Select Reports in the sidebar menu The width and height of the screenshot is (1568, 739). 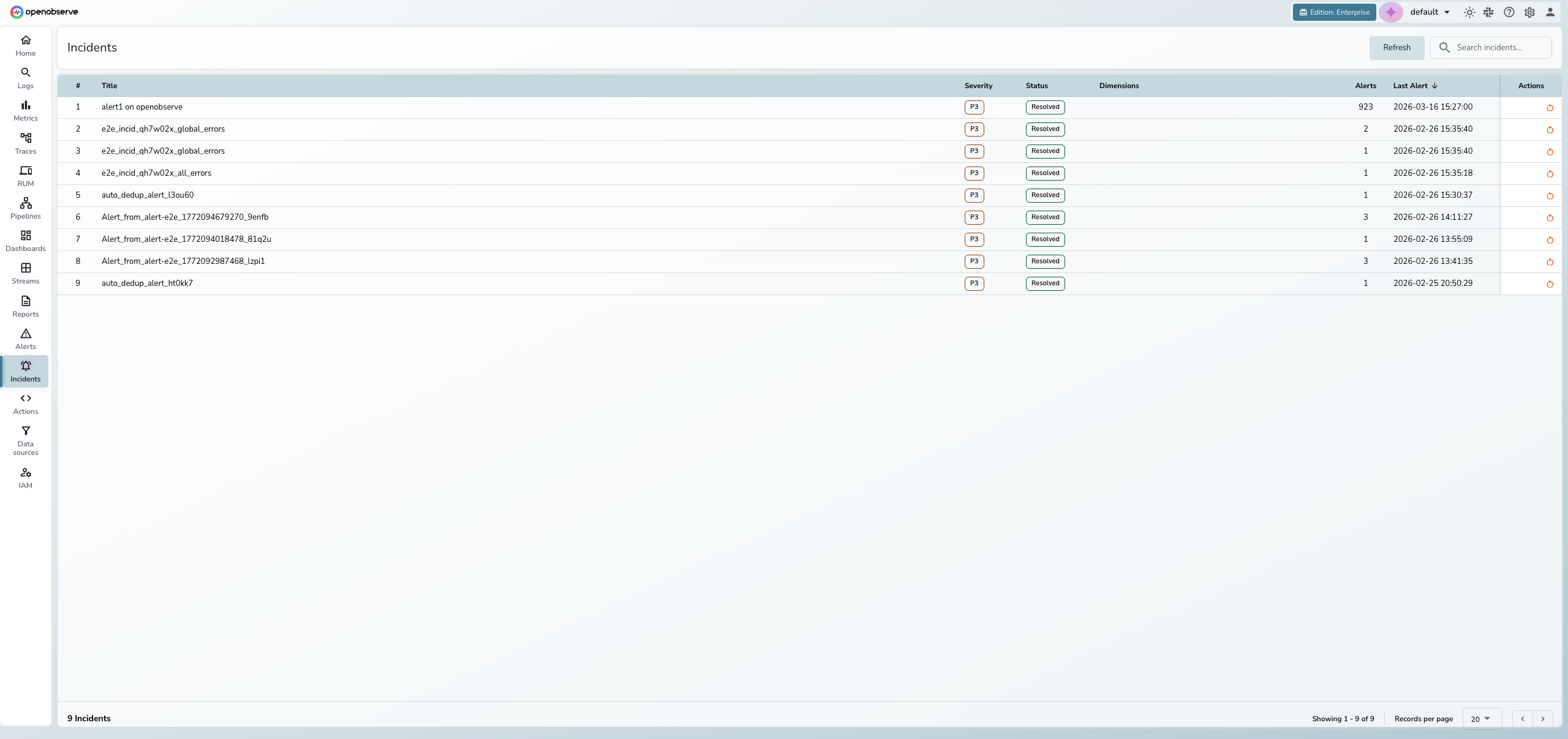click(x=25, y=306)
